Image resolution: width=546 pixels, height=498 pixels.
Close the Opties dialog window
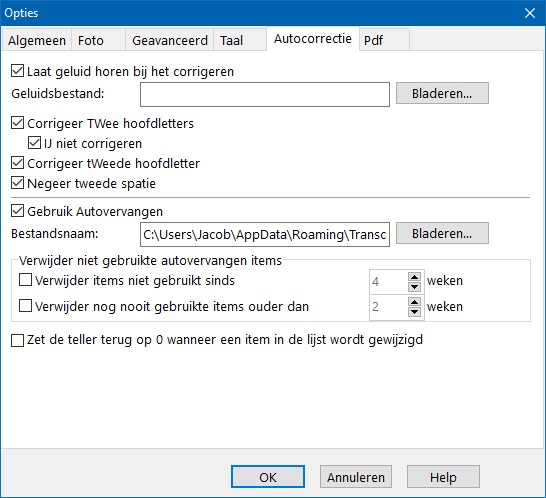click(530, 13)
